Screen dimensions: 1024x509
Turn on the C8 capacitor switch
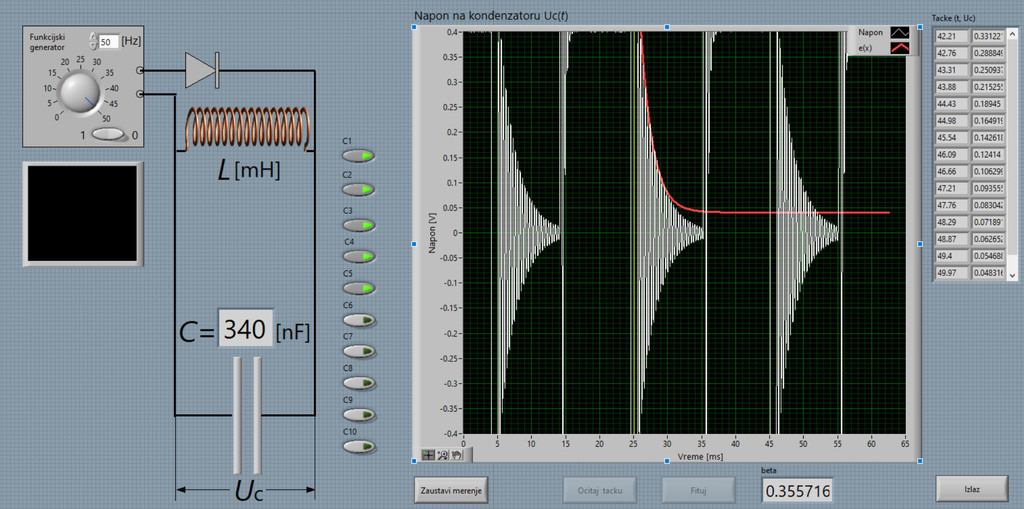[x=358, y=383]
